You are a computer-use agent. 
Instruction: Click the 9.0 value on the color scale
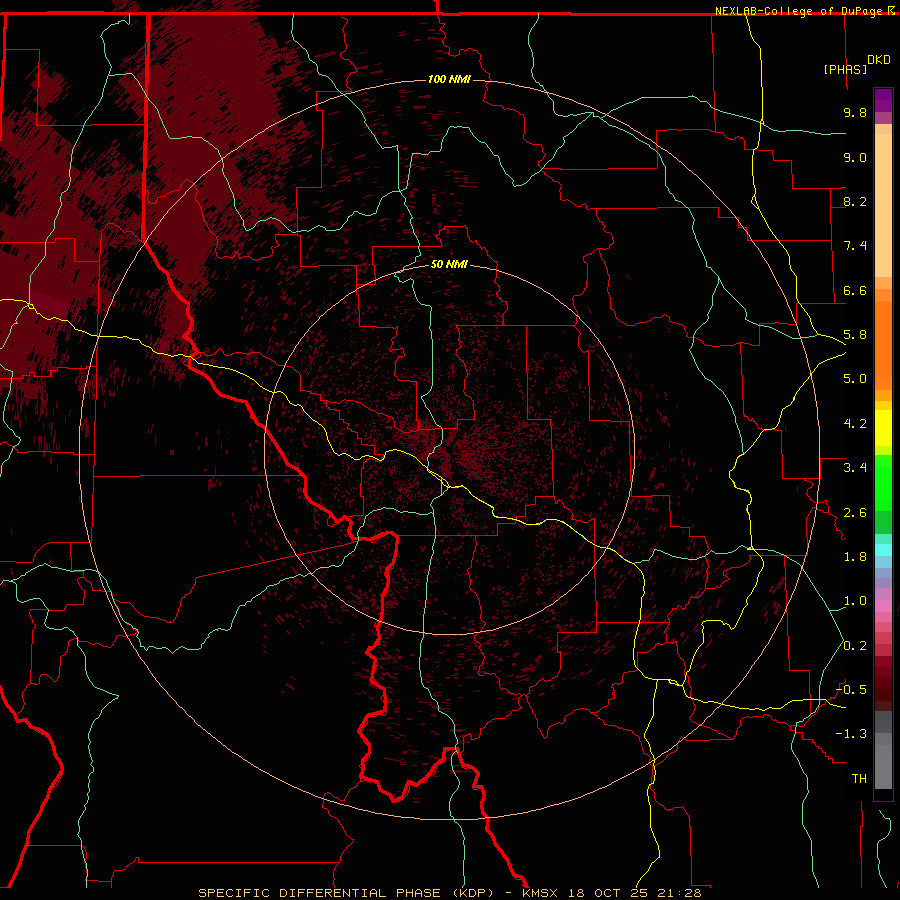click(x=855, y=157)
